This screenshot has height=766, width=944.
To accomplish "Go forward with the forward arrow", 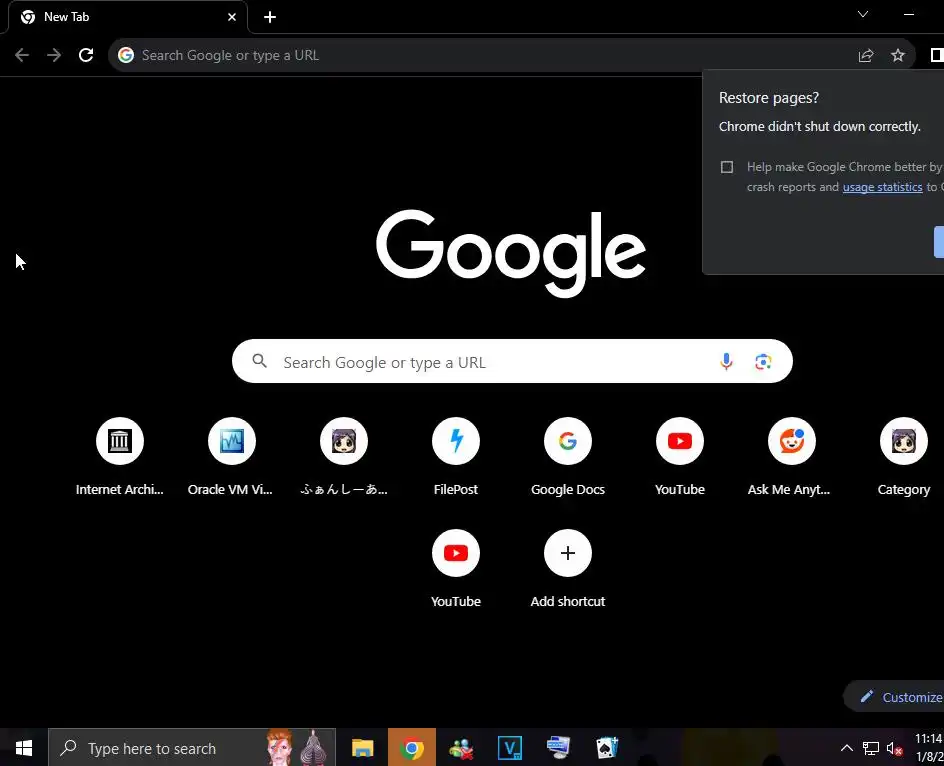I will click(x=54, y=55).
